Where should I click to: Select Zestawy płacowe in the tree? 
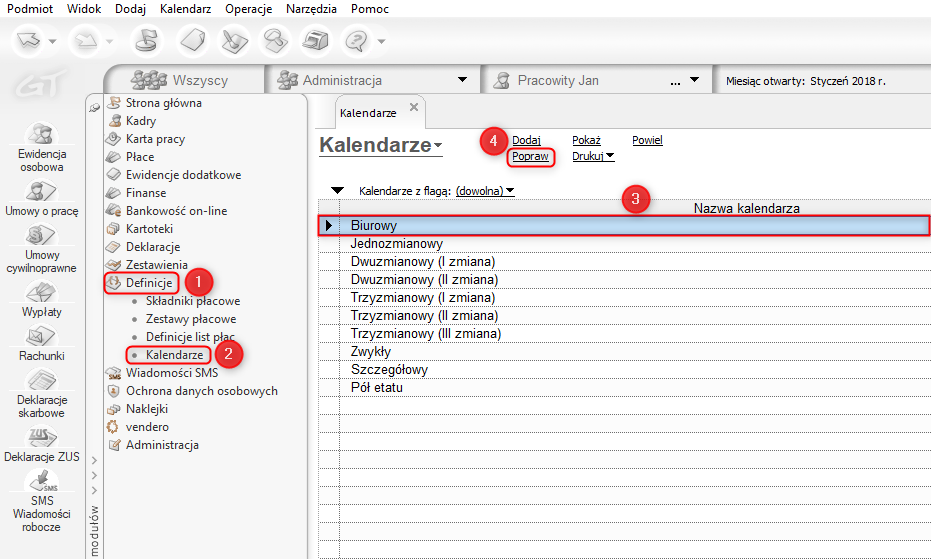191,319
